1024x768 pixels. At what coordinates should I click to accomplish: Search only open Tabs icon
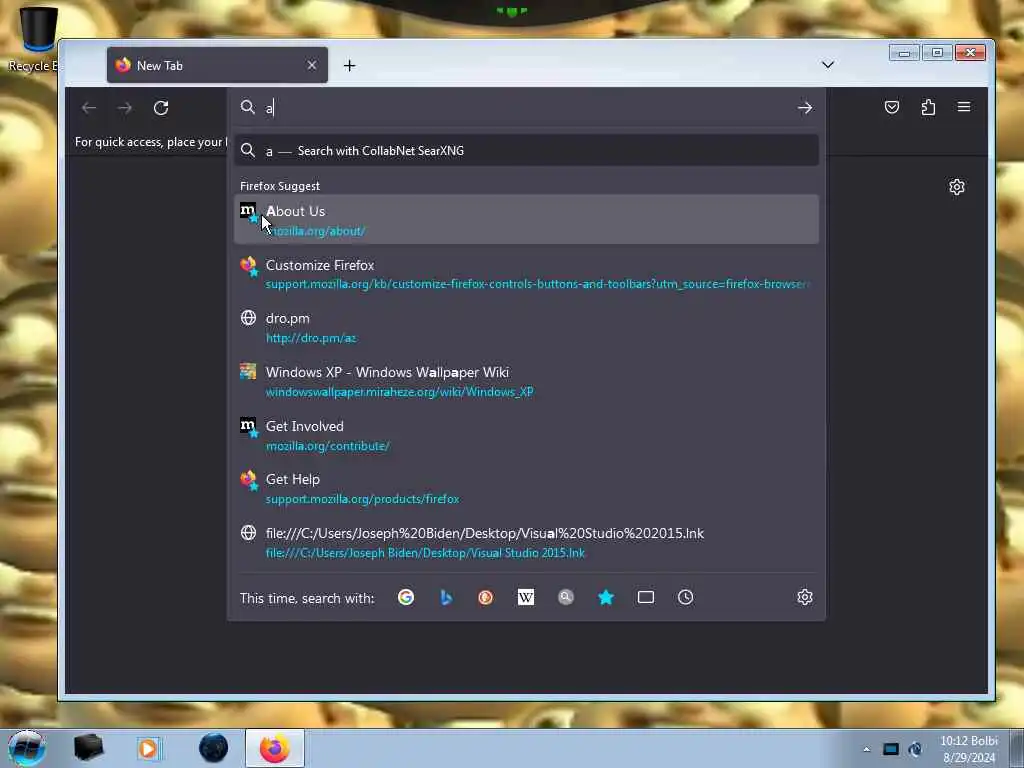click(x=646, y=597)
